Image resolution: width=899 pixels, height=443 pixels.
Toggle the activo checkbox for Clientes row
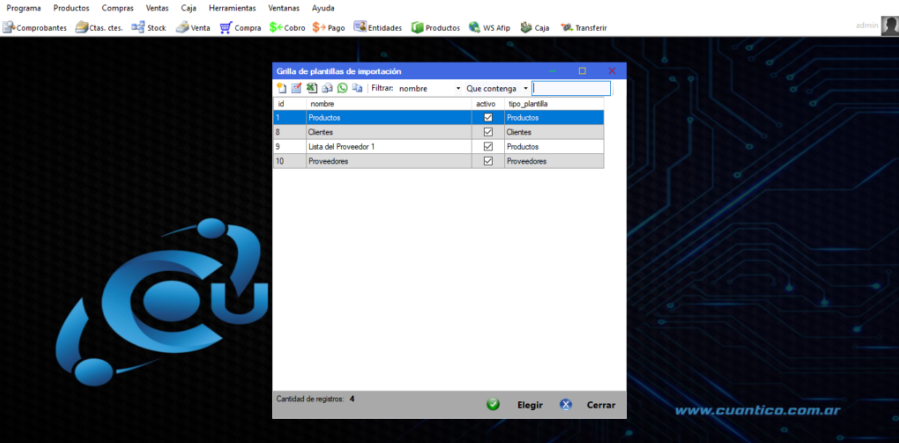[488, 132]
